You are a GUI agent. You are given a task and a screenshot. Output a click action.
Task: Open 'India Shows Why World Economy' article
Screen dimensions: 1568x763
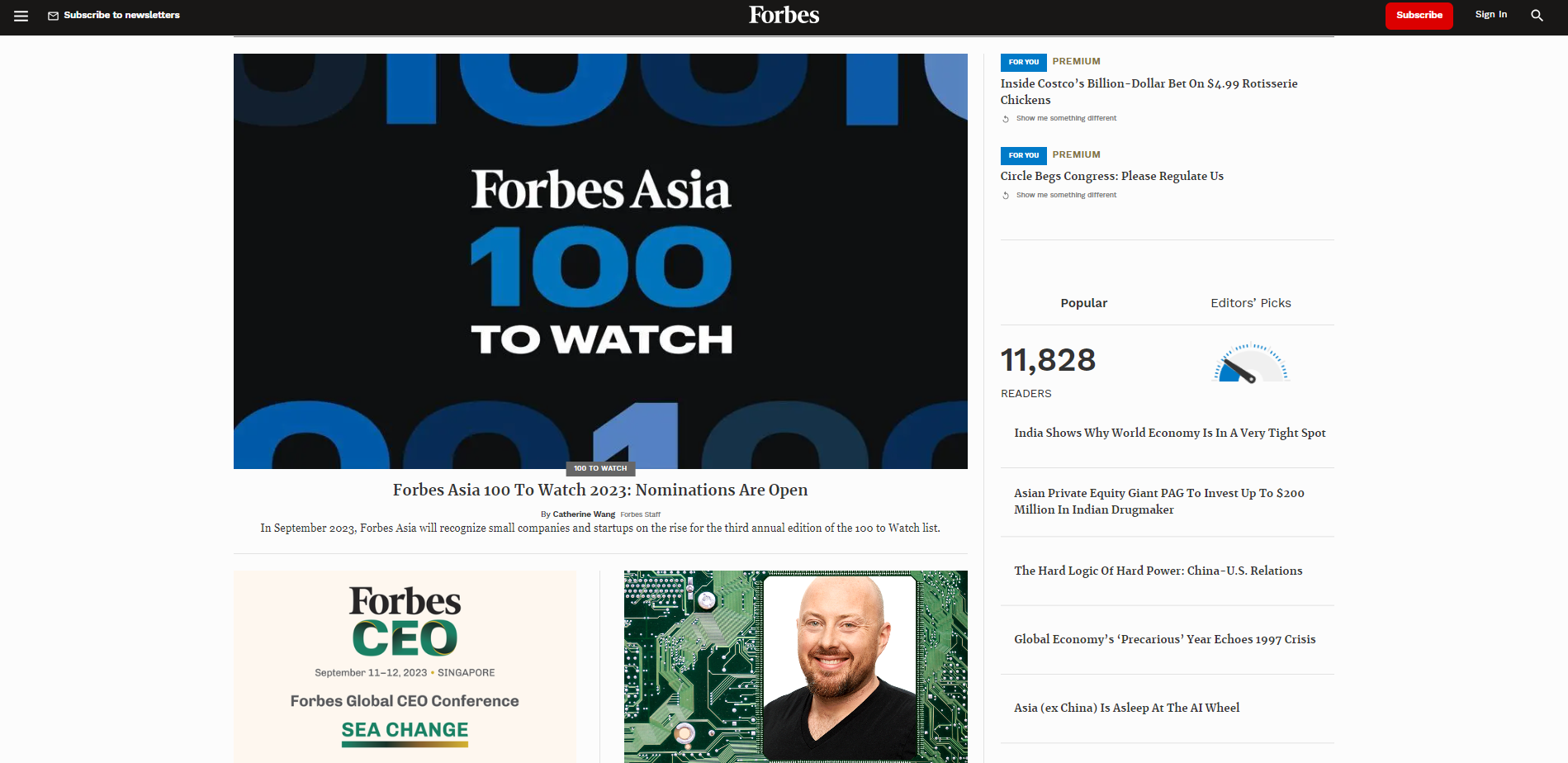(x=1169, y=433)
